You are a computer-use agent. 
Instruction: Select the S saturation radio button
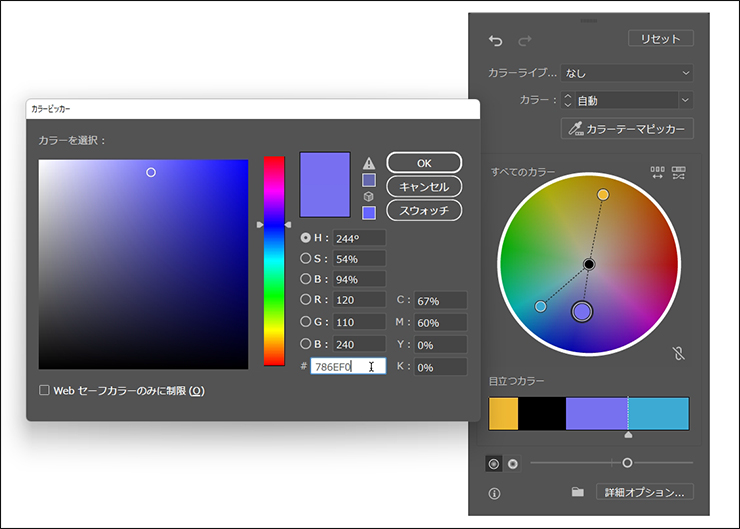[x=306, y=258]
